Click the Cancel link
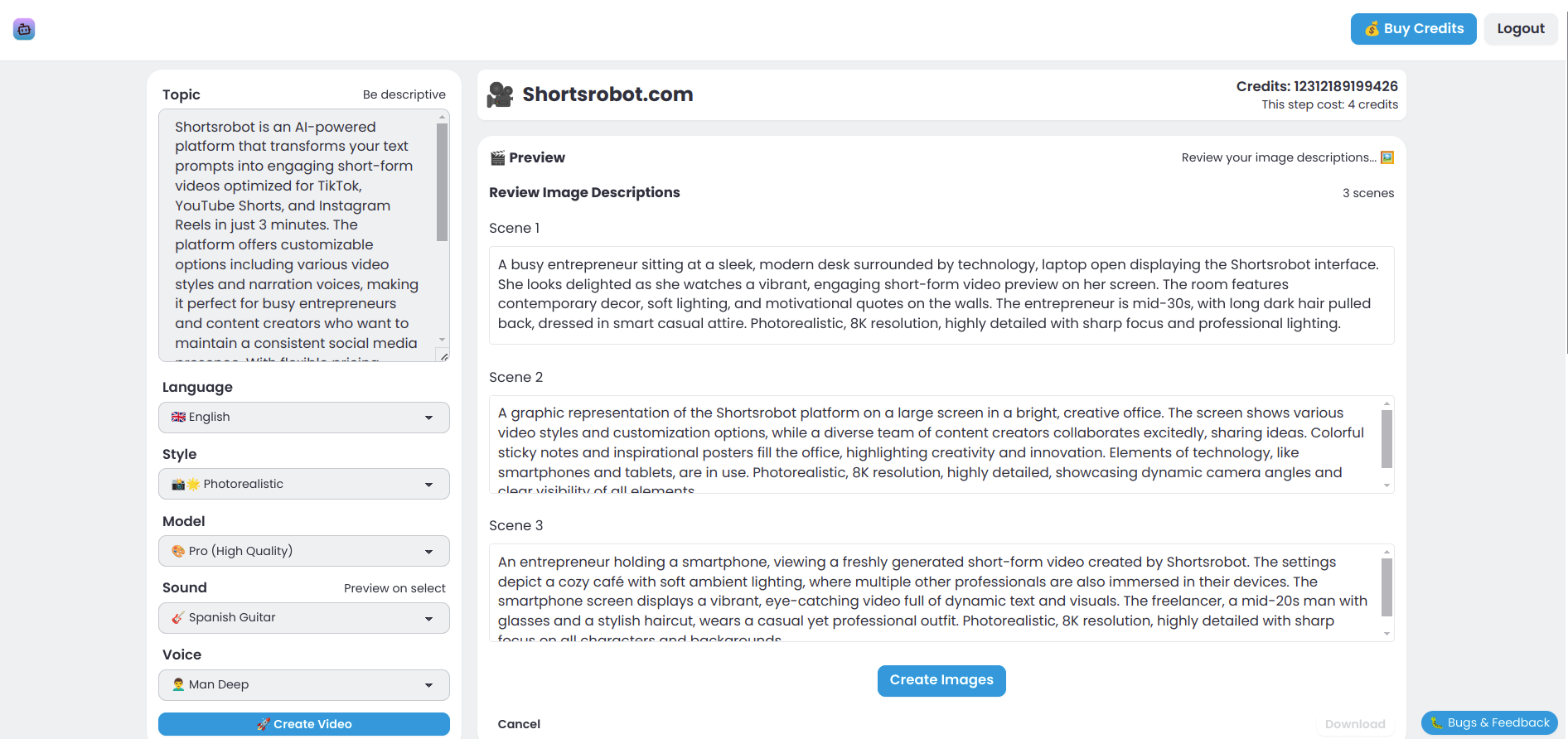This screenshot has height=739, width=1568. coord(519,724)
